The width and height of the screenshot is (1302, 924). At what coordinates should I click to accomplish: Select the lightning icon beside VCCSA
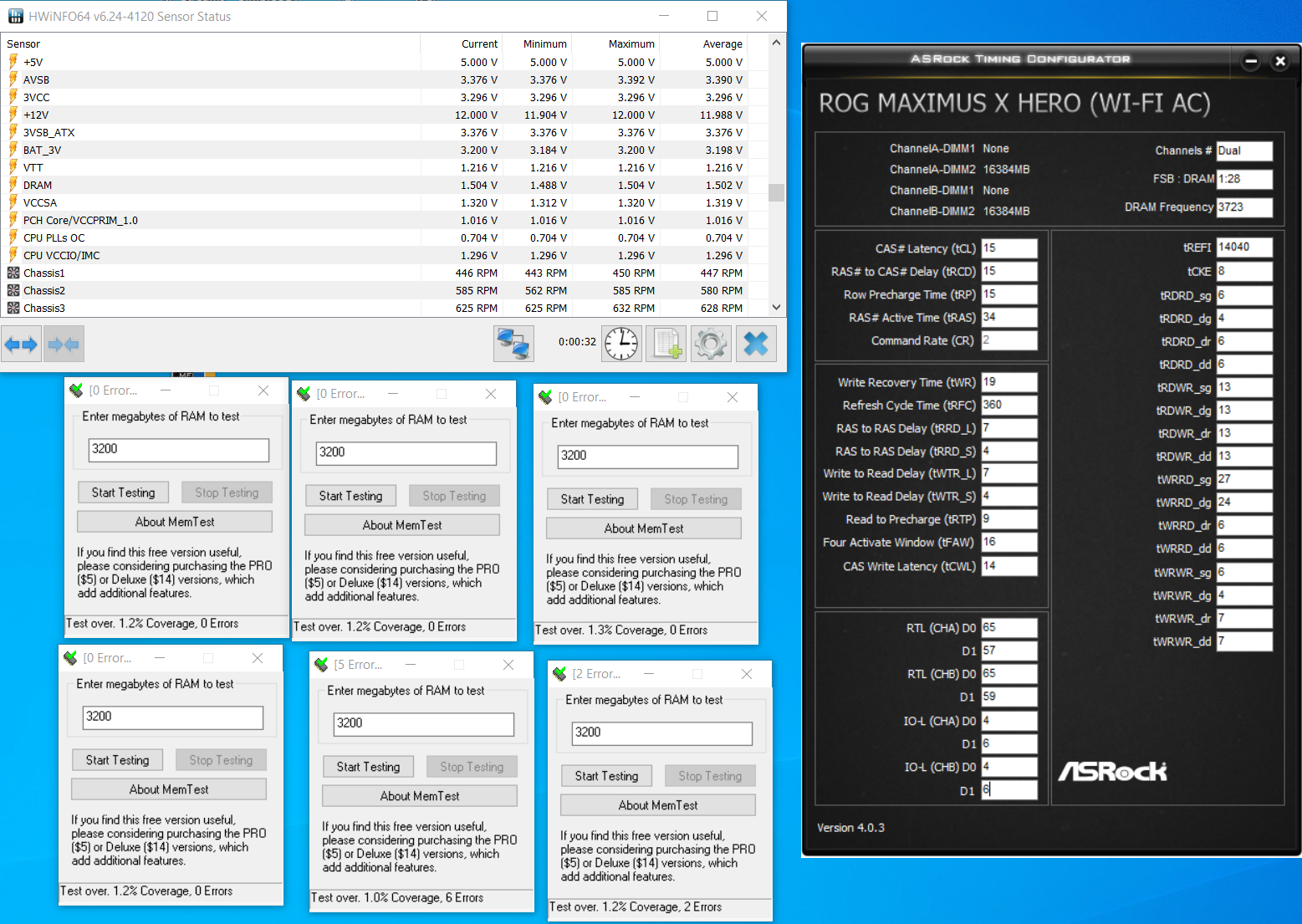pos(13,202)
